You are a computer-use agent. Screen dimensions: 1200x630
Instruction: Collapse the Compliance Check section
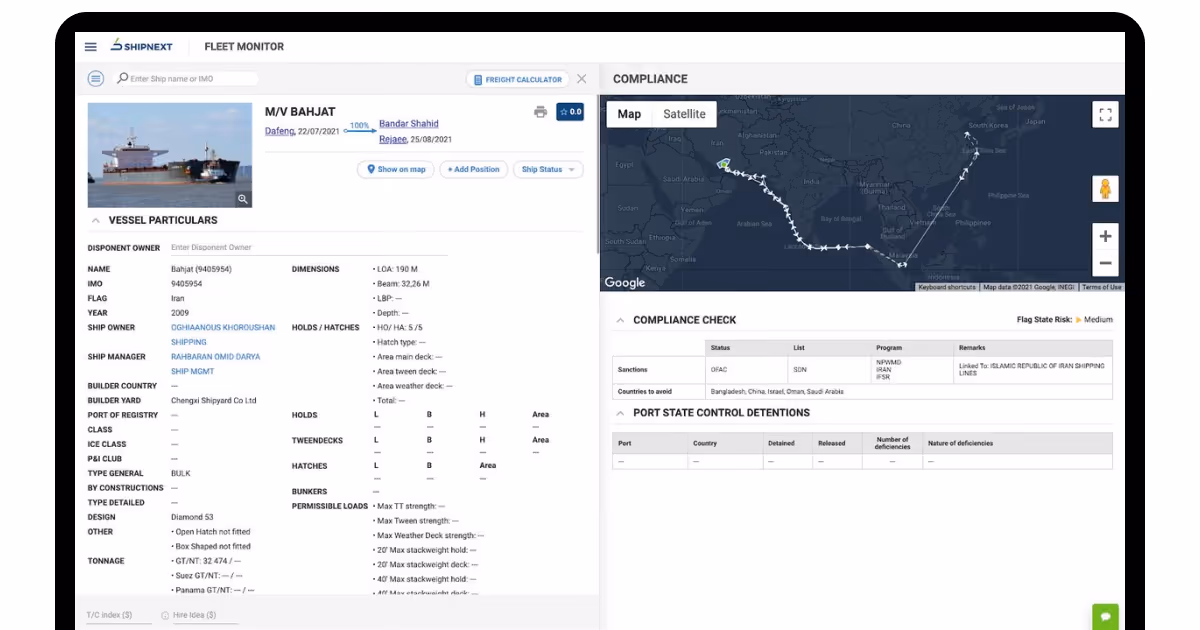[621, 320]
